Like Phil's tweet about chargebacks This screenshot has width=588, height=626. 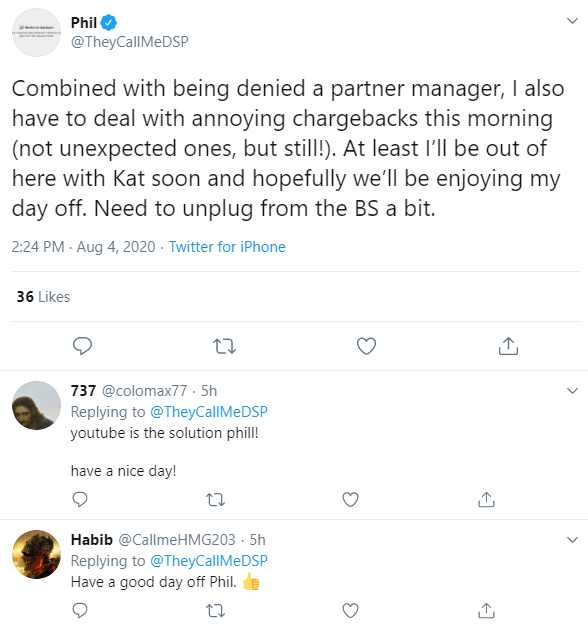pyautogui.click(x=366, y=346)
